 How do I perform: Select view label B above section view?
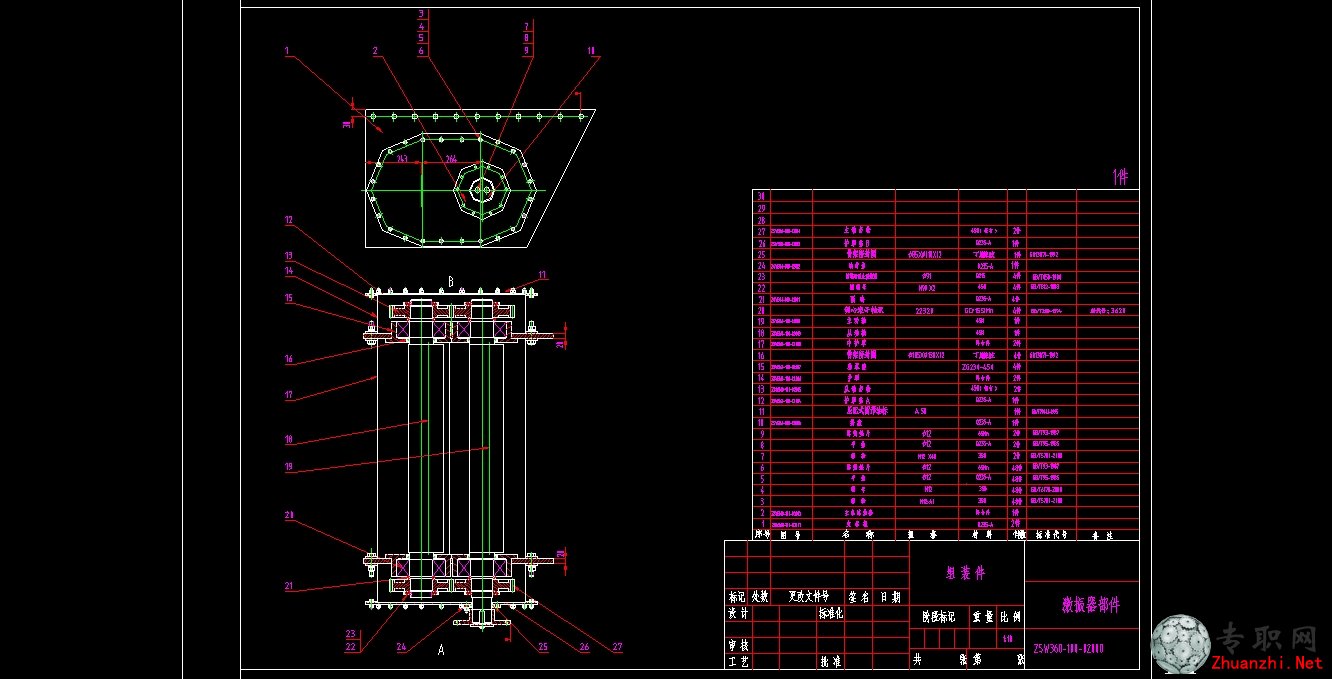(x=450, y=282)
